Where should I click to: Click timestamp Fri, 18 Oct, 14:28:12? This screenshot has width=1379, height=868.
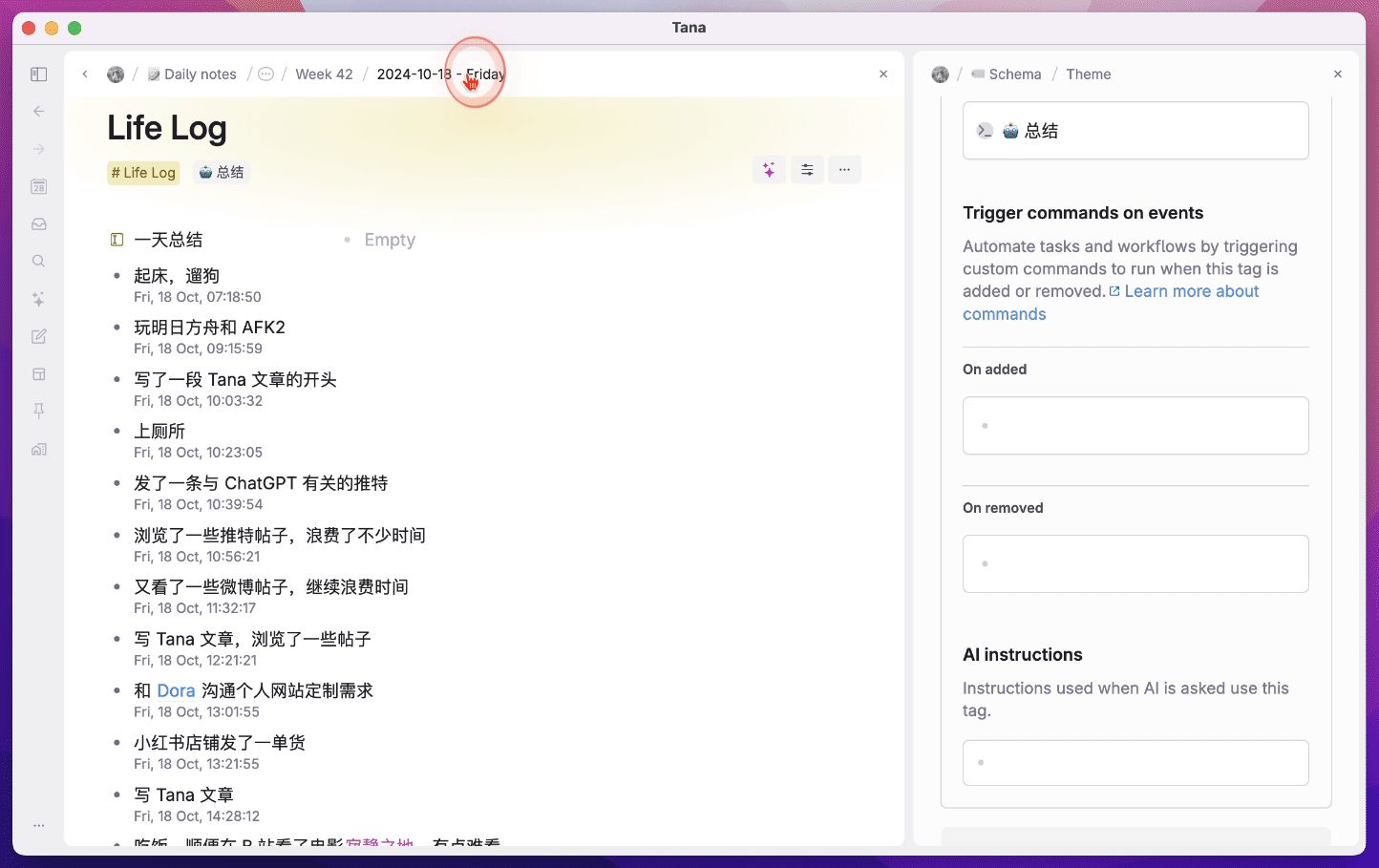click(197, 816)
